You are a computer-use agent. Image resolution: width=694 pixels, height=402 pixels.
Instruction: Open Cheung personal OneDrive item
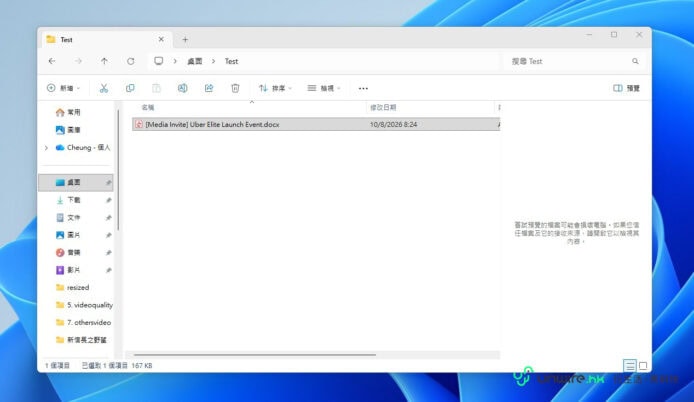point(83,147)
